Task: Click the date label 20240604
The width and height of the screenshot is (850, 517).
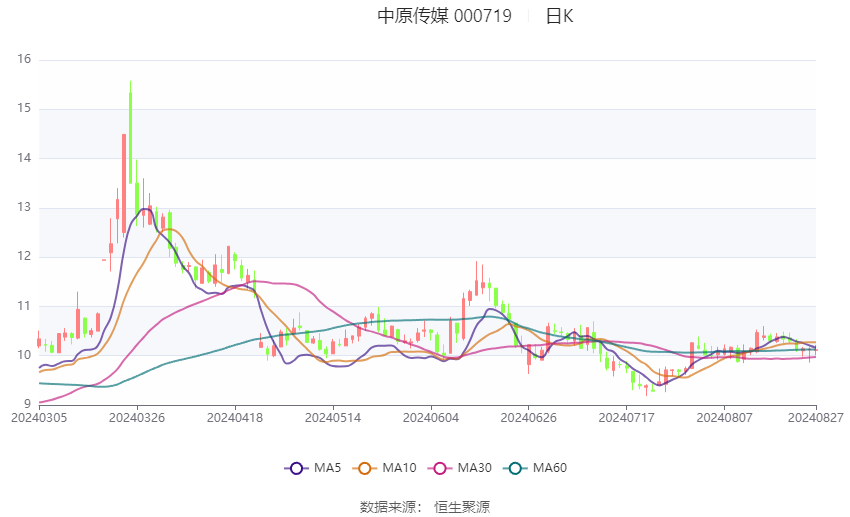Action: click(x=431, y=418)
